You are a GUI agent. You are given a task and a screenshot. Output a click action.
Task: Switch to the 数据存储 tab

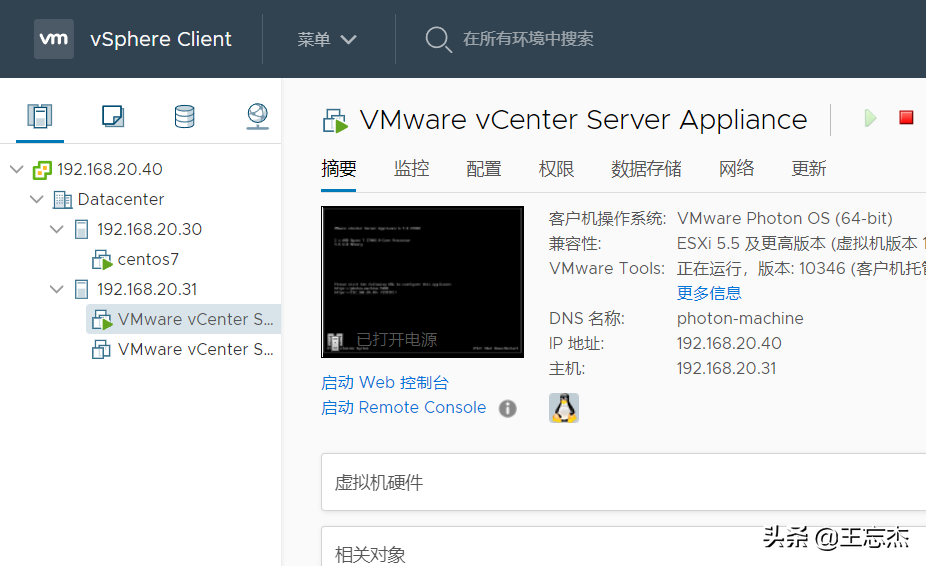coord(646,169)
